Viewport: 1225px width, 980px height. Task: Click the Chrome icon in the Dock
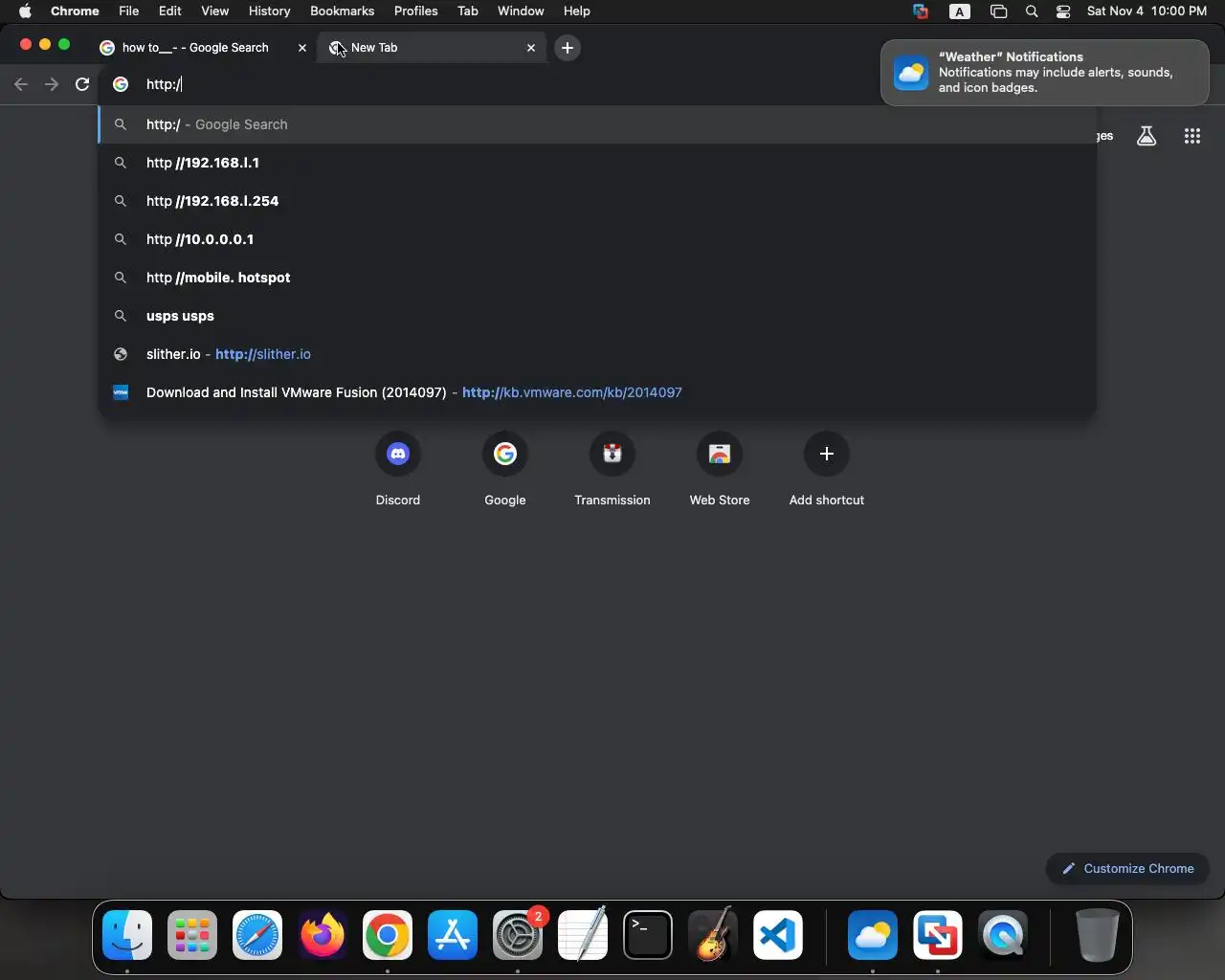388,935
